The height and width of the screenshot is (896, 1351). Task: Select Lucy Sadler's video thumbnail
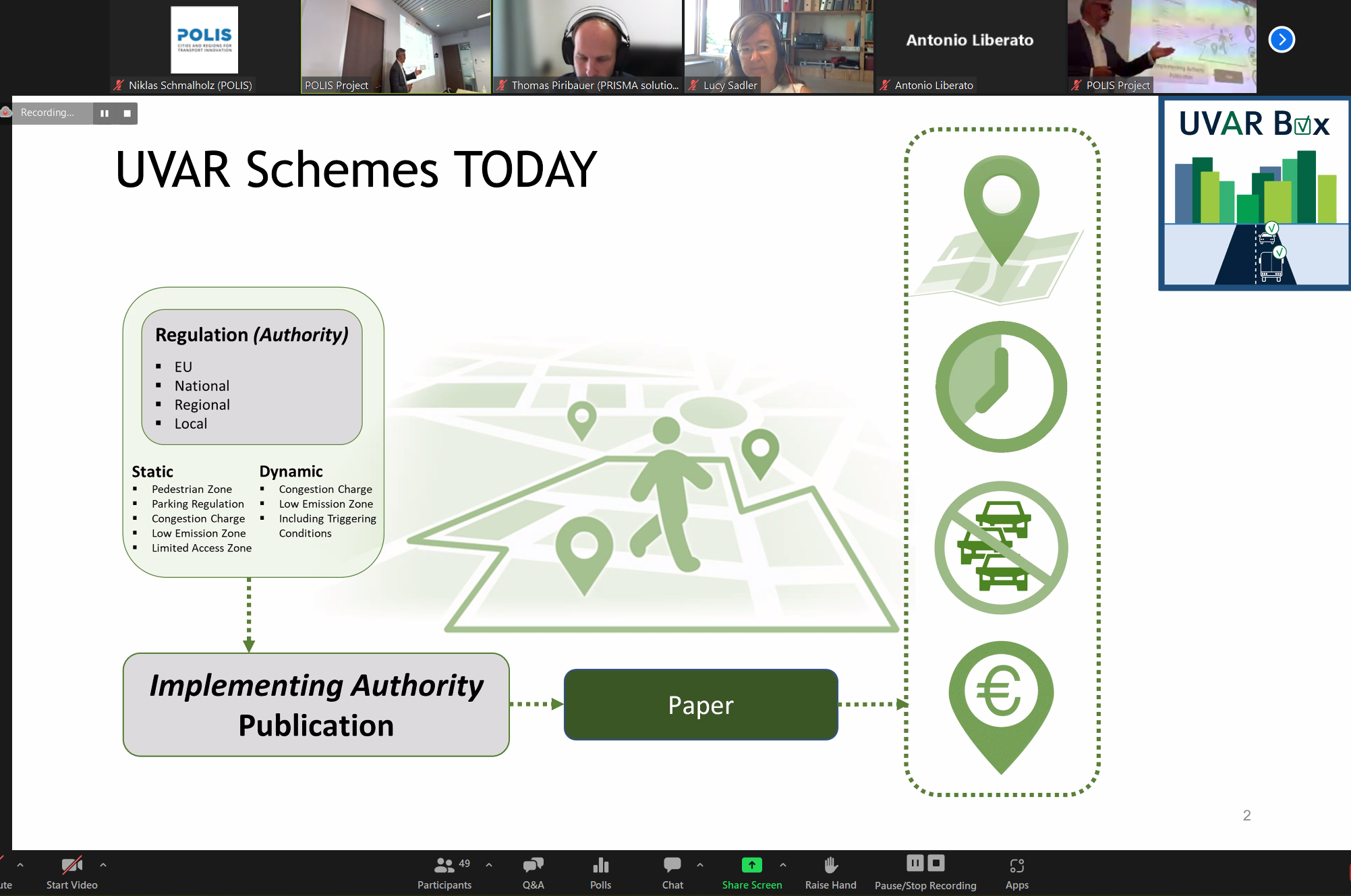[778, 46]
